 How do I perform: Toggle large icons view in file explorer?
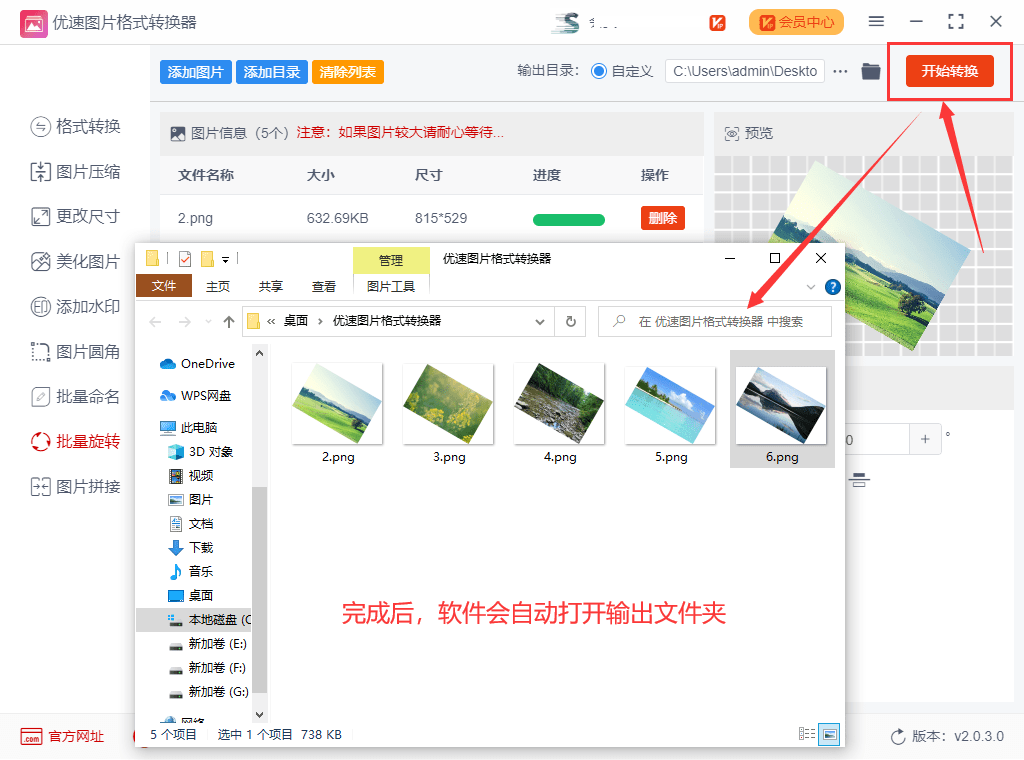tap(829, 733)
